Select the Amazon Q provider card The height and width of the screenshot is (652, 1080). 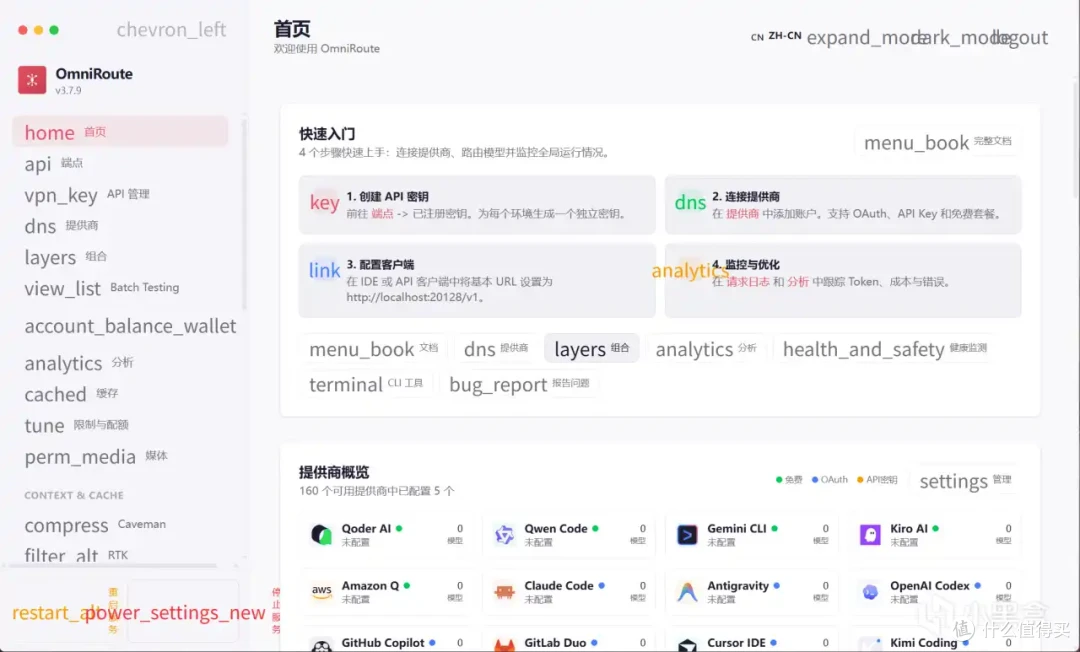[x=387, y=591]
